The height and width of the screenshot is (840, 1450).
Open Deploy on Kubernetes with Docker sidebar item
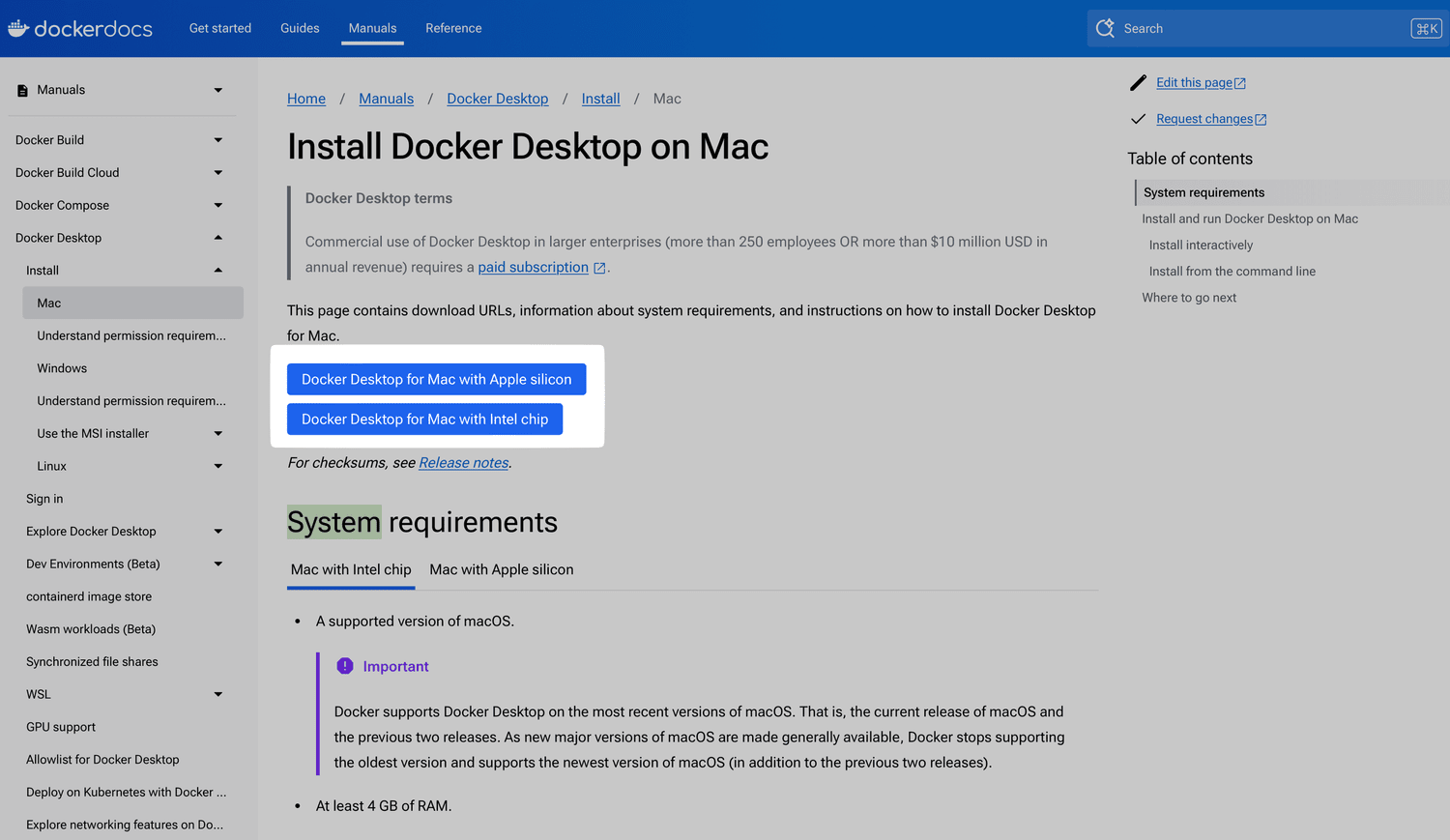[x=127, y=792]
